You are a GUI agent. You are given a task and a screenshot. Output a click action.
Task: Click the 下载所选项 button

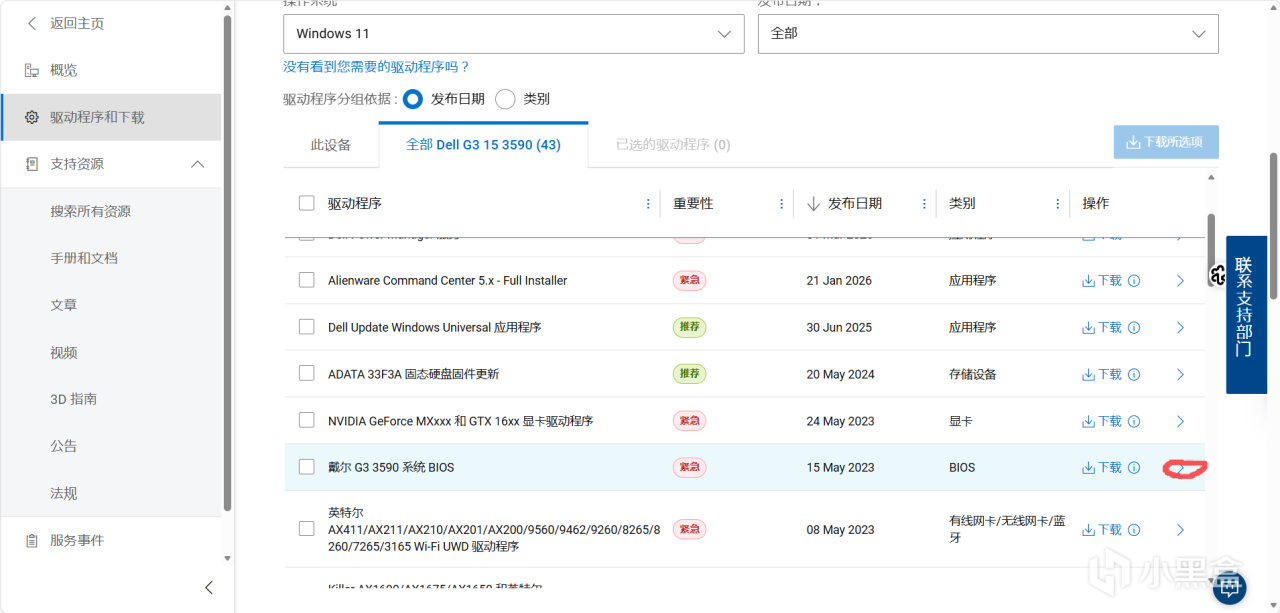tap(1166, 142)
